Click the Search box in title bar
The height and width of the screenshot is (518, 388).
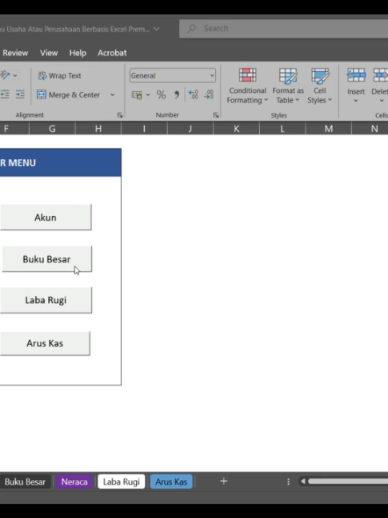coord(283,29)
